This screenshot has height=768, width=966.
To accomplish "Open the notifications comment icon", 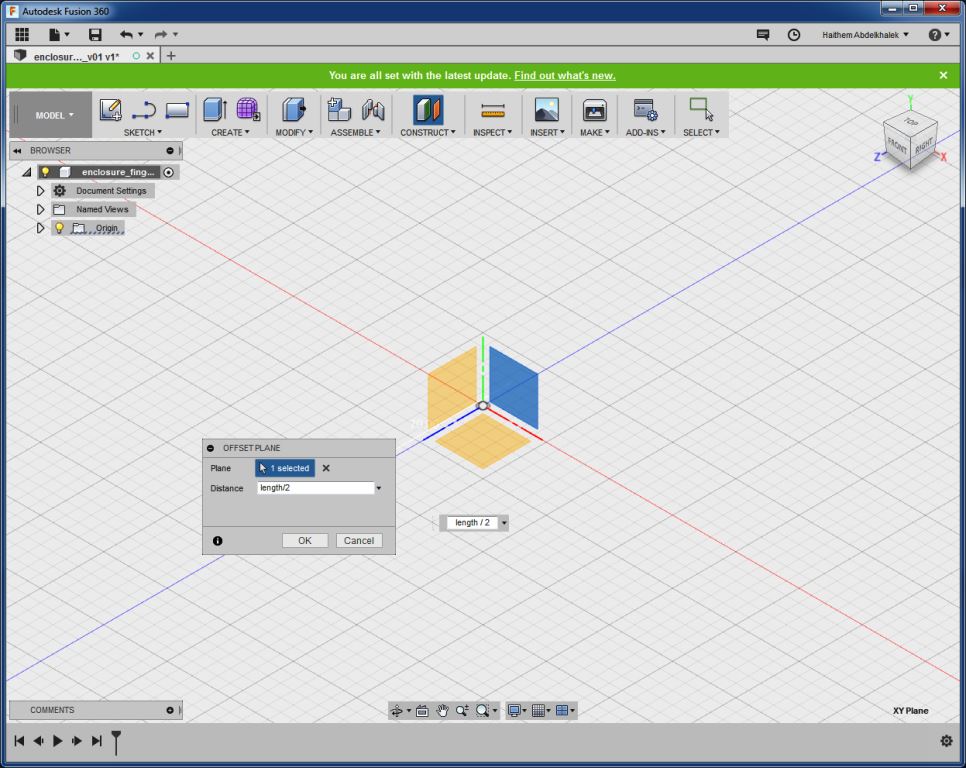I will click(763, 34).
